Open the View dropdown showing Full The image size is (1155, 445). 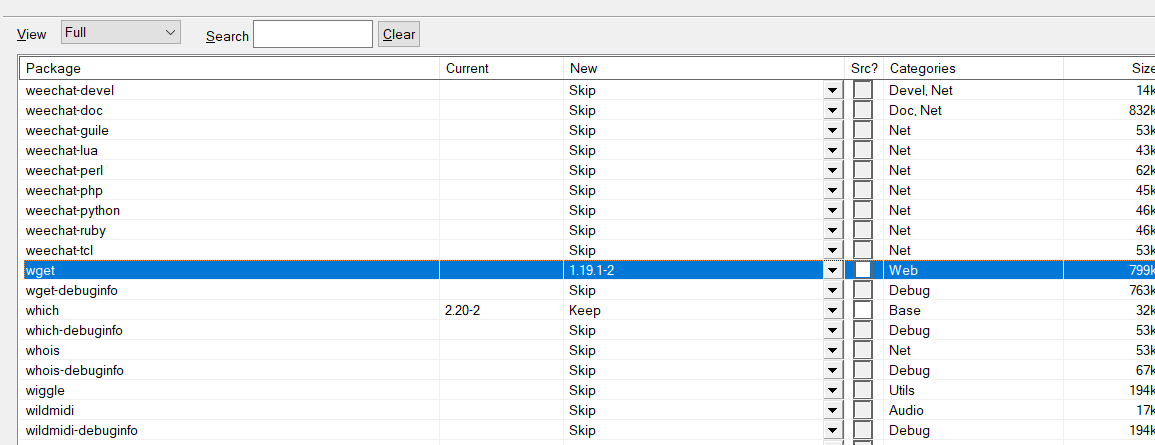(121, 32)
